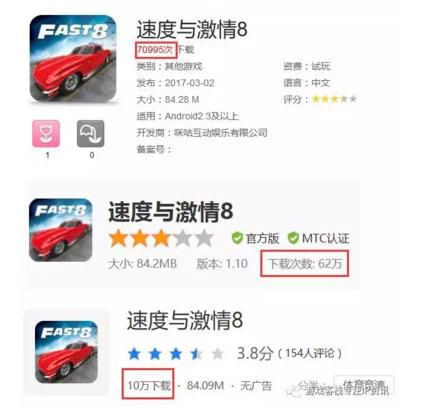Click the 154人评论 review count
This screenshot has height=418, width=428.
[310, 353]
